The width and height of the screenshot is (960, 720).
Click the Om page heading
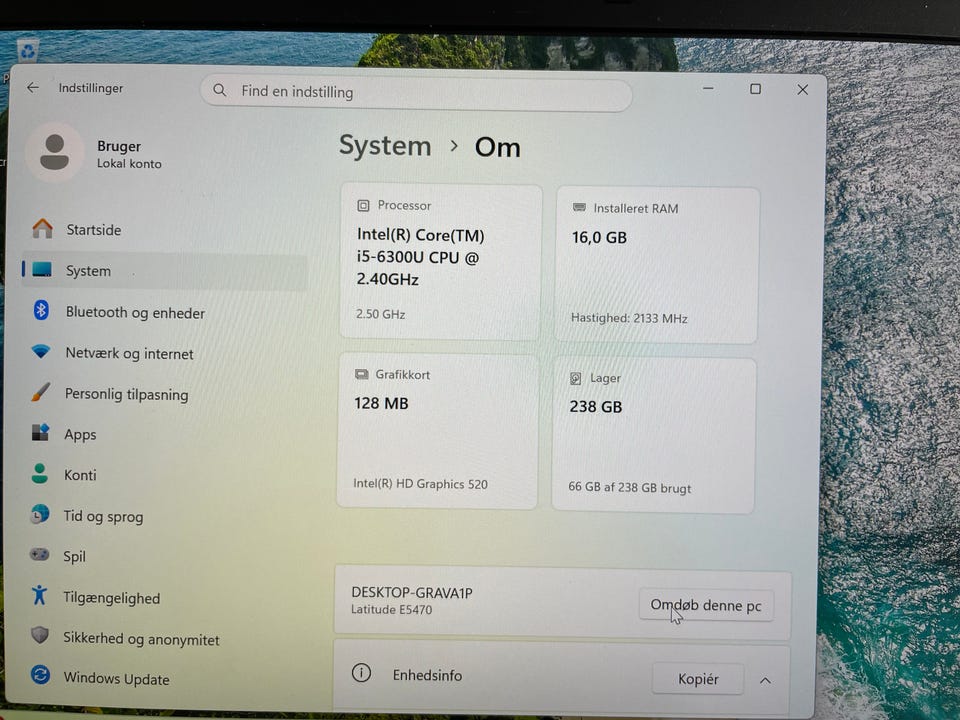pos(498,148)
